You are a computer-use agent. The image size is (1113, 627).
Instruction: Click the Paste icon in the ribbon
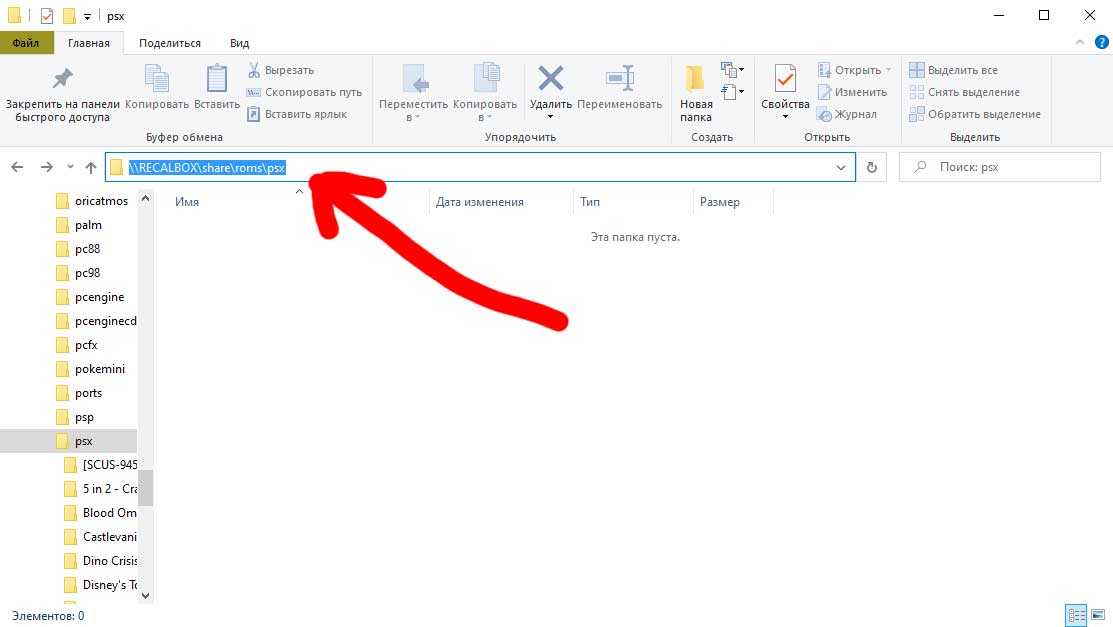217,79
